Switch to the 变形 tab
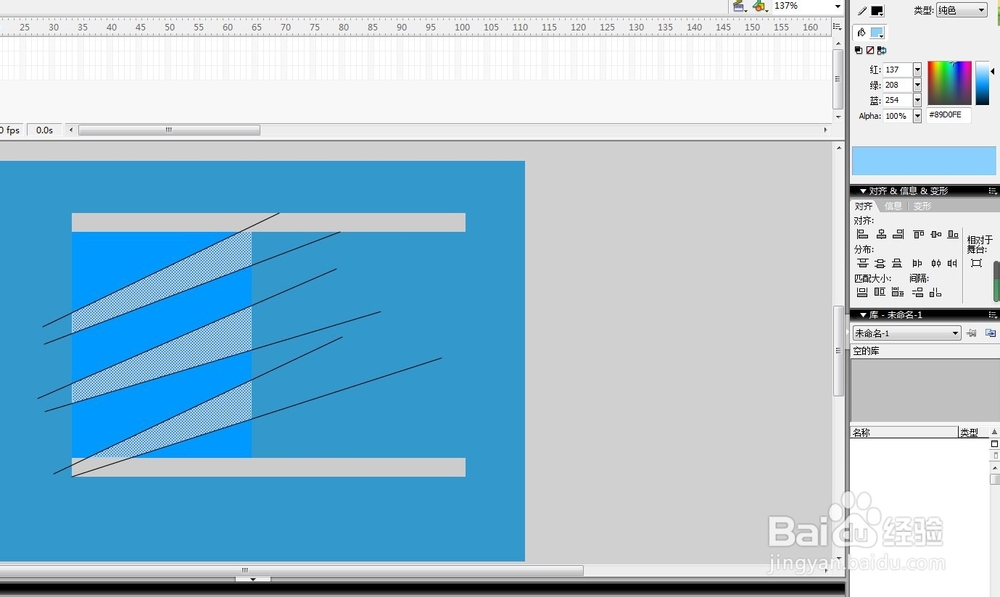This screenshot has width=1000, height=597. pos(922,206)
